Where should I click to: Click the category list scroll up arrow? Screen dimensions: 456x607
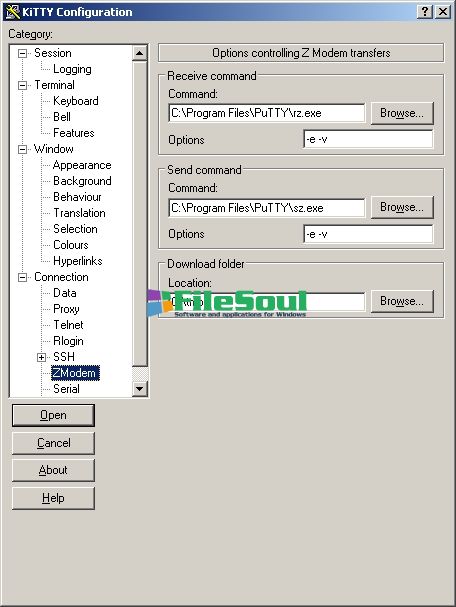(139, 53)
